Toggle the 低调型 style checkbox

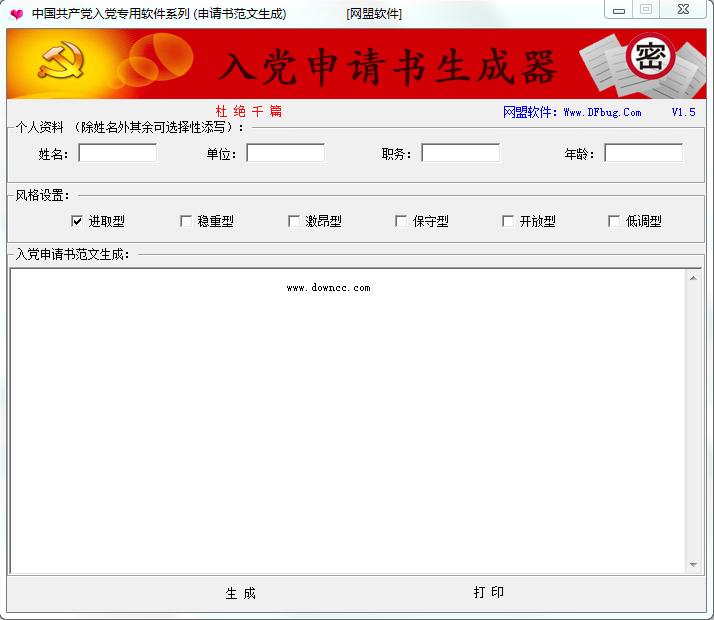[614, 221]
